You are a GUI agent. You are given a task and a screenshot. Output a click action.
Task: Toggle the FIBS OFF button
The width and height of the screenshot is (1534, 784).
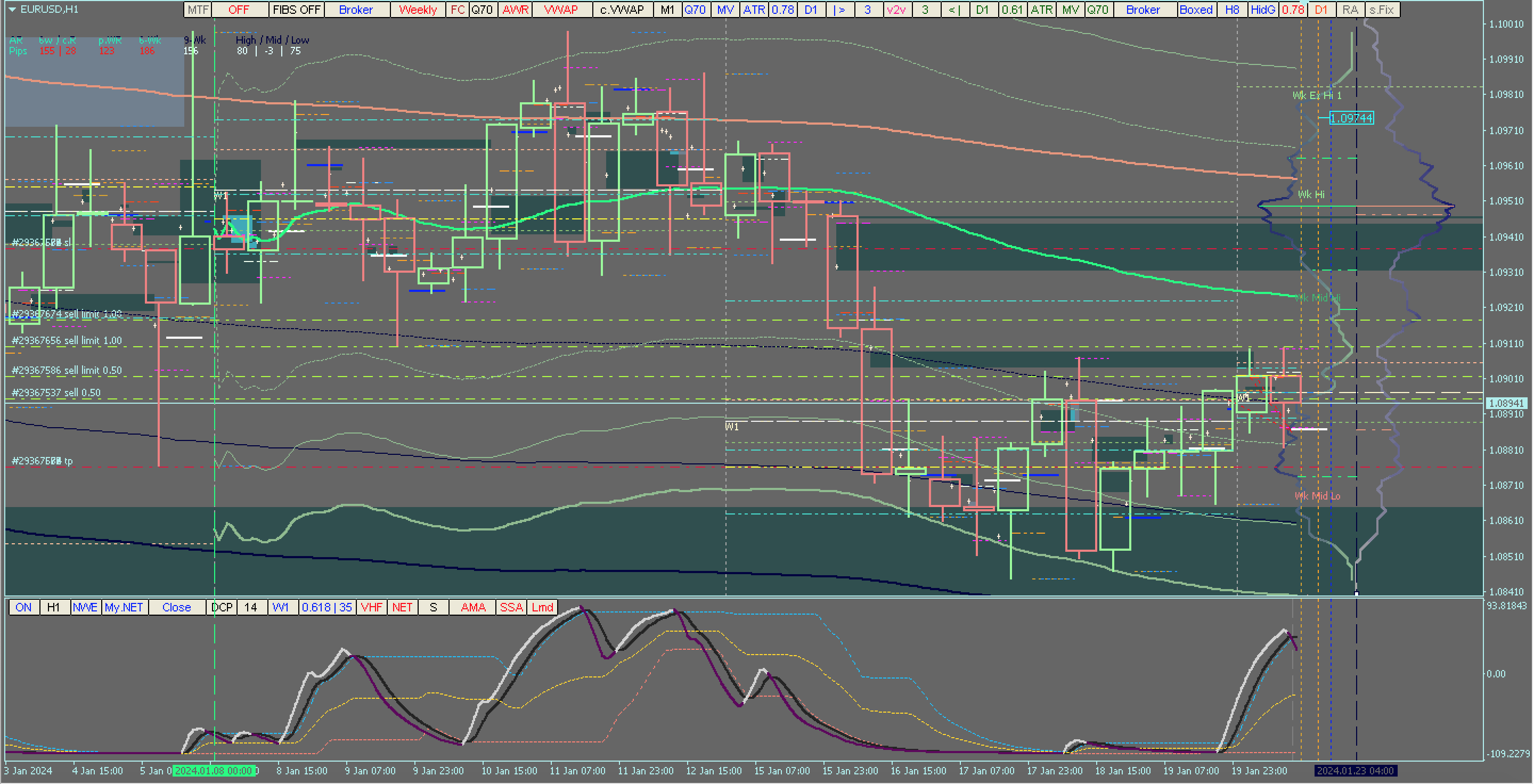296,10
